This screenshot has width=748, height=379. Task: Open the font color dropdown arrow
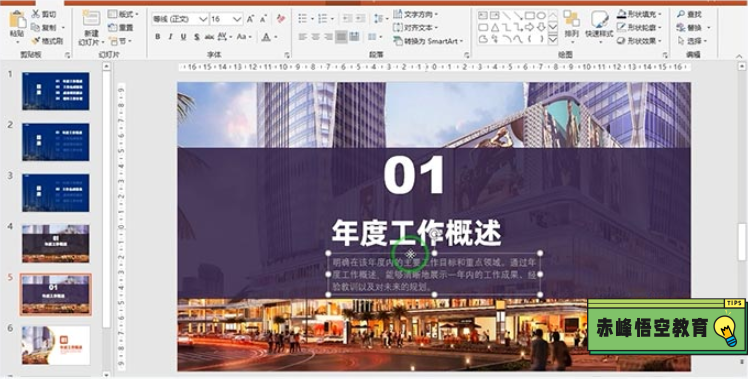coord(276,37)
